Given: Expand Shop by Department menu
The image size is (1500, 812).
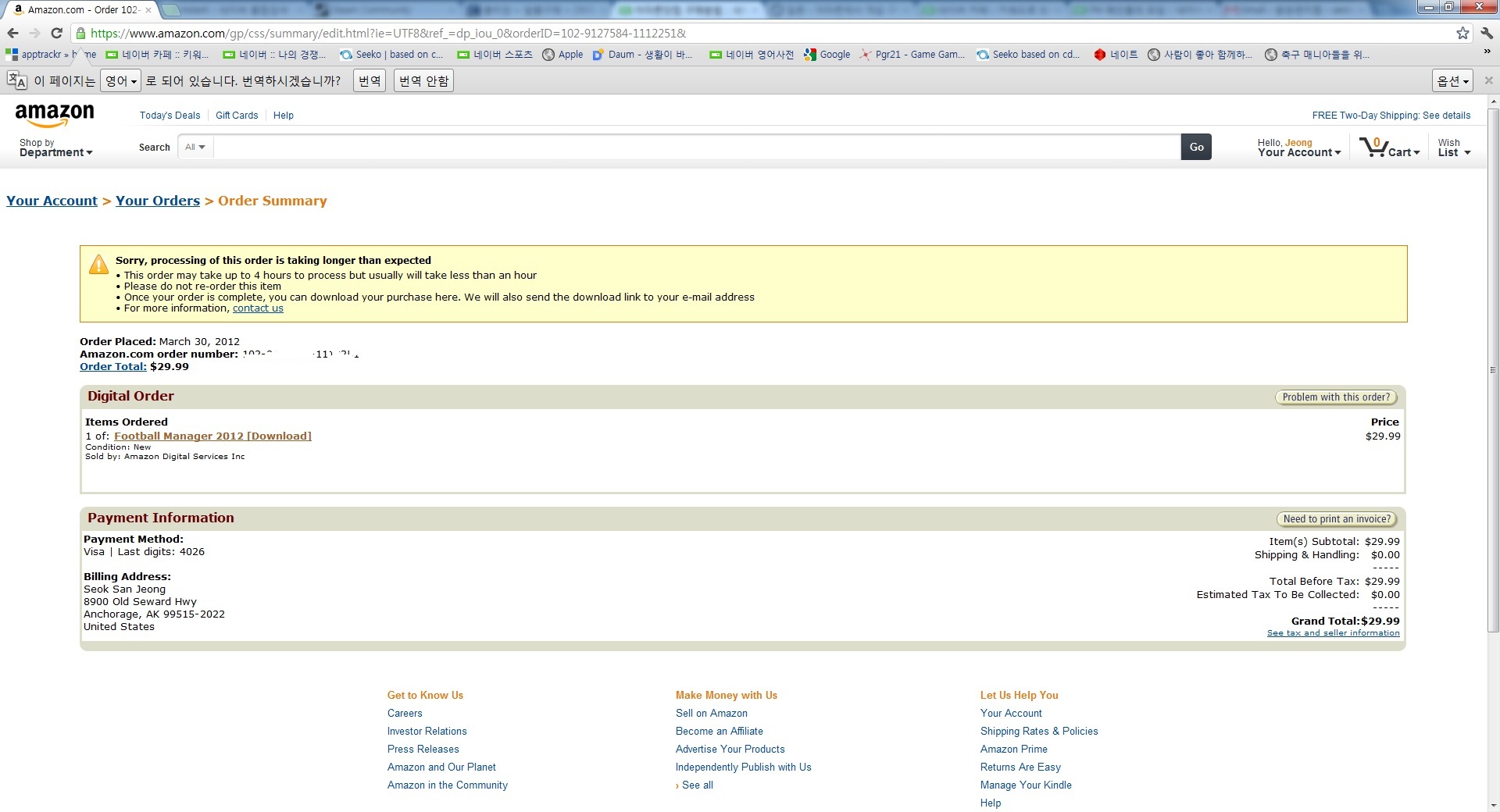Looking at the screenshot, I should (x=55, y=148).
